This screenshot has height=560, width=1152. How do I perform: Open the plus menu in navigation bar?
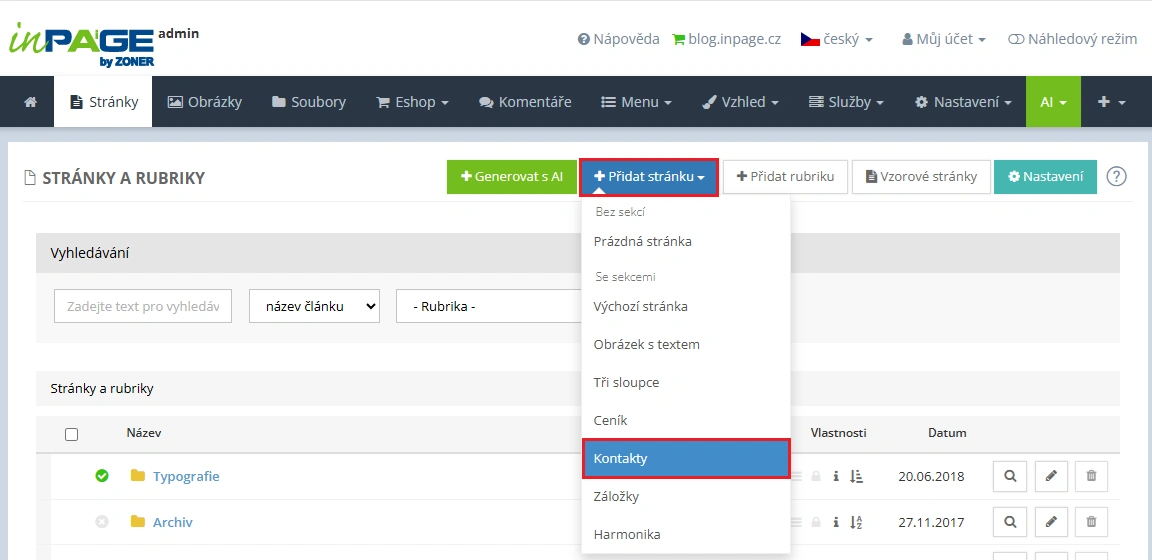(1111, 102)
